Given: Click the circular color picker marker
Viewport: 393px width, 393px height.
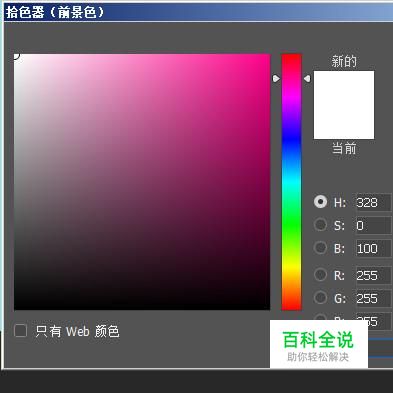Looking at the screenshot, I should click(17, 57).
